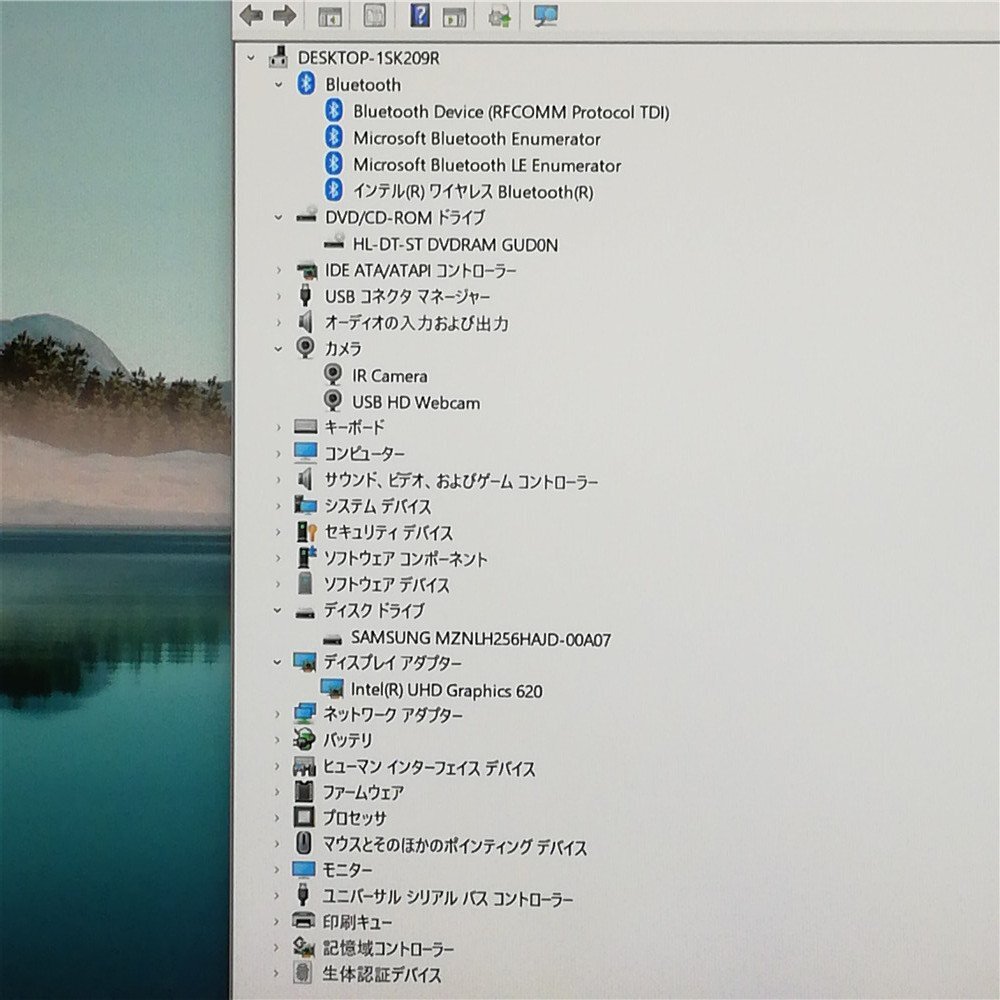Select Intel(R) UHD Graphics 620

coord(446,690)
